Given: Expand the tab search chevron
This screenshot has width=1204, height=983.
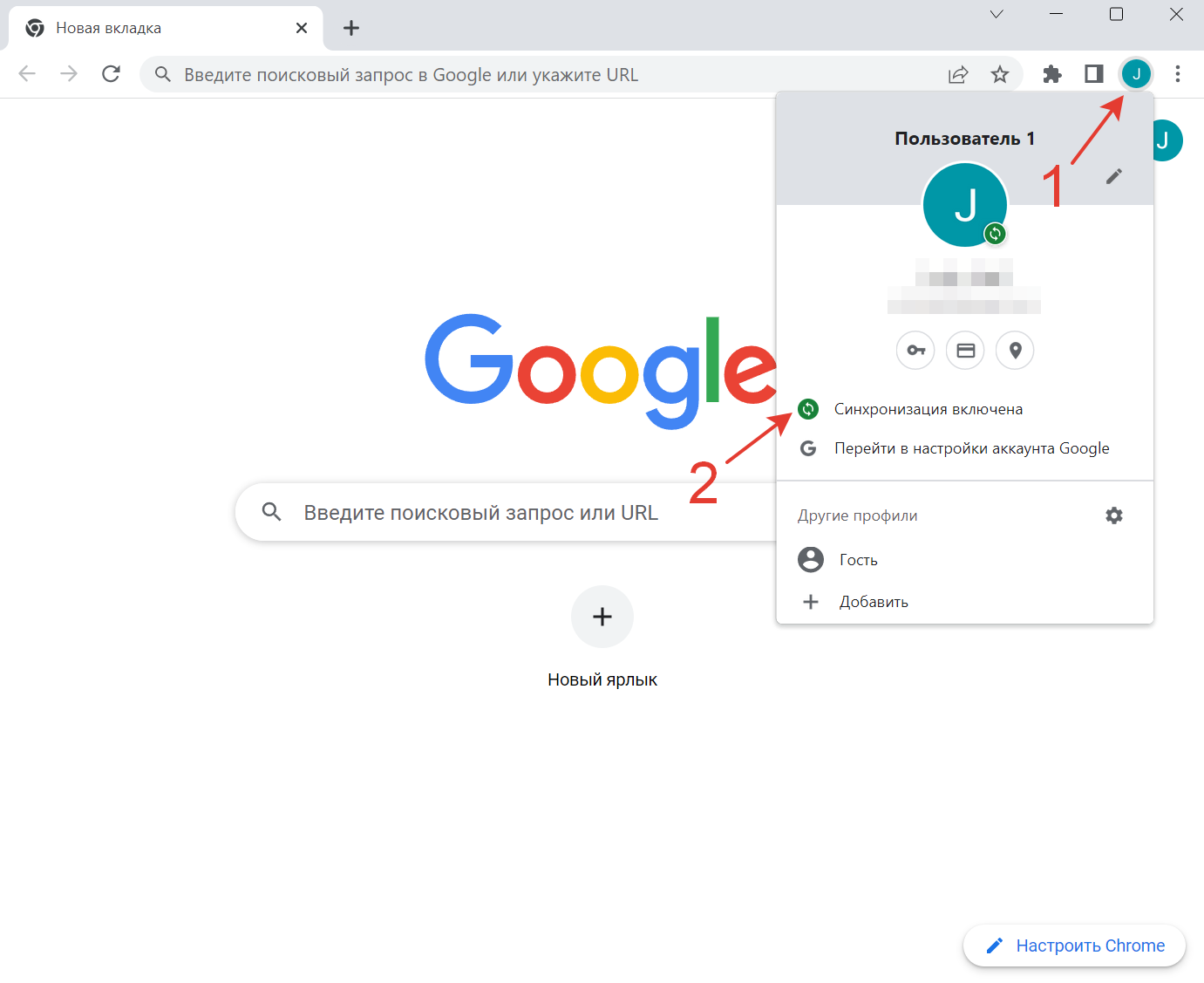Looking at the screenshot, I should [997, 14].
